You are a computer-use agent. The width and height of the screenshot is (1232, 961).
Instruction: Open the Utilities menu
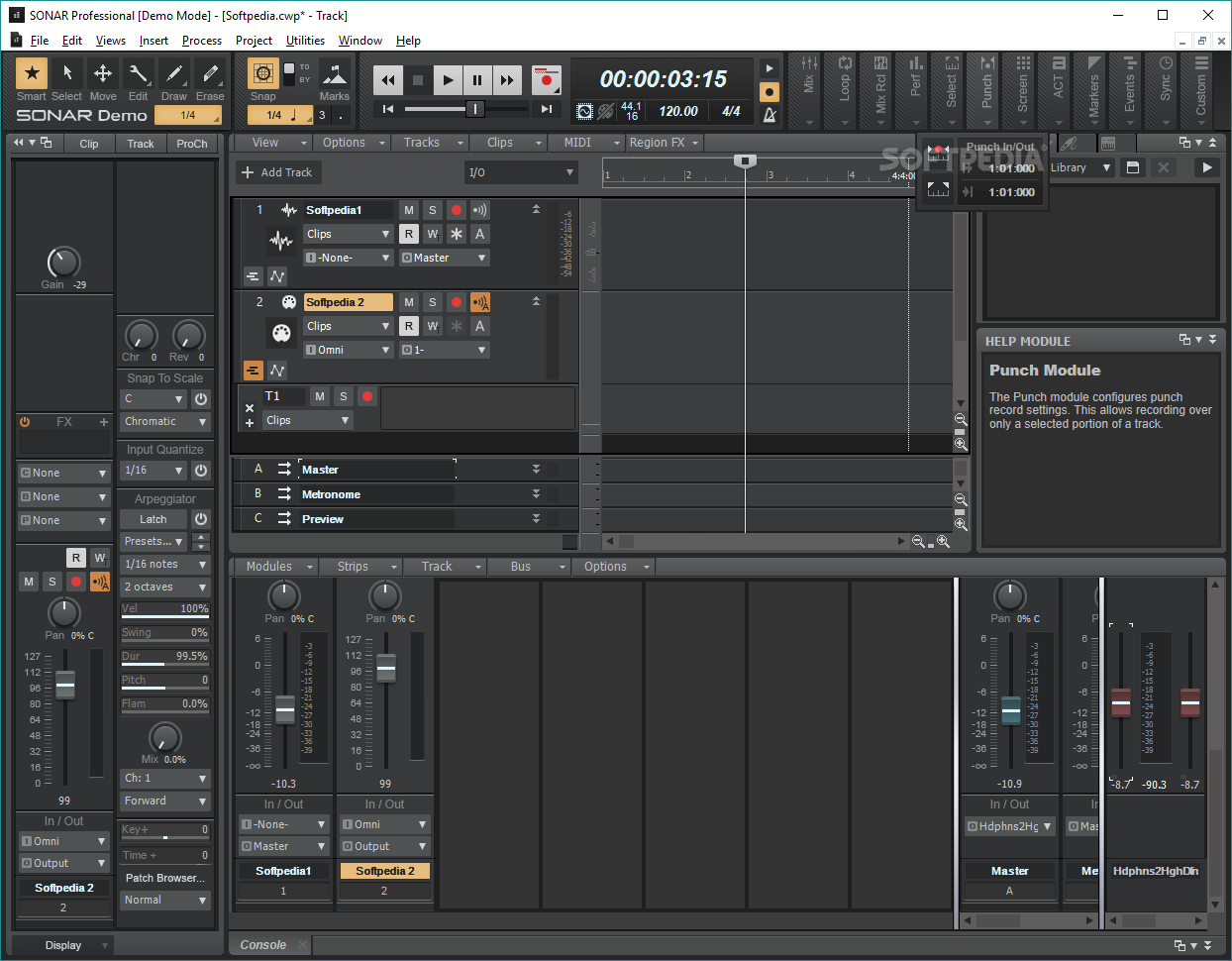305,41
